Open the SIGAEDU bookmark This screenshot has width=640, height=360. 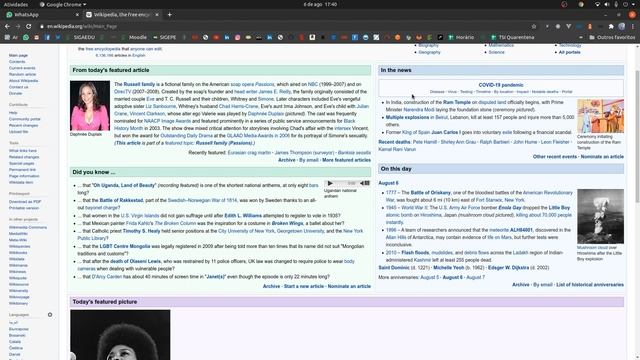click(x=80, y=37)
